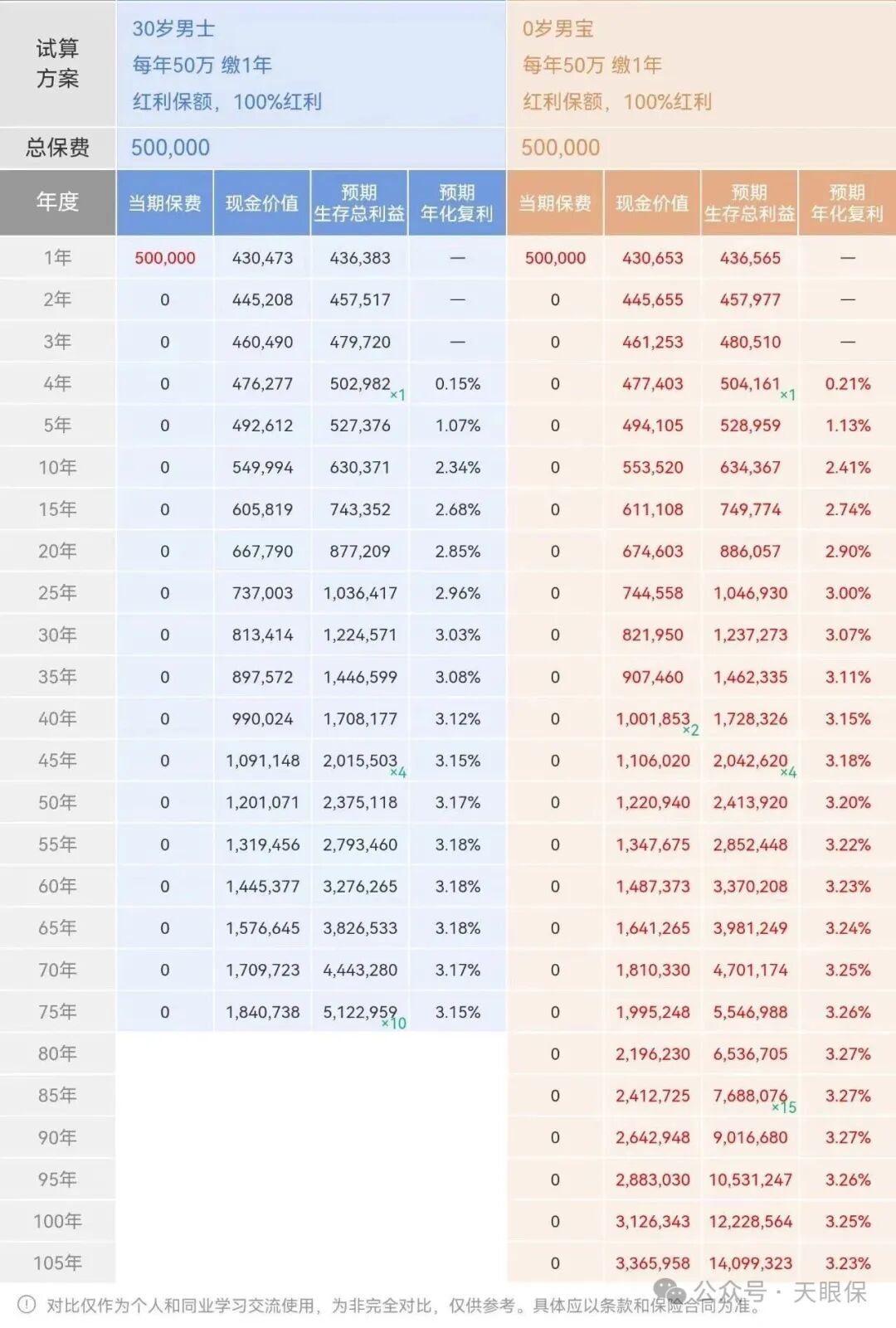Click the green ×10 marker in 75年 row
This screenshot has height=1328, width=896.
394,1024
